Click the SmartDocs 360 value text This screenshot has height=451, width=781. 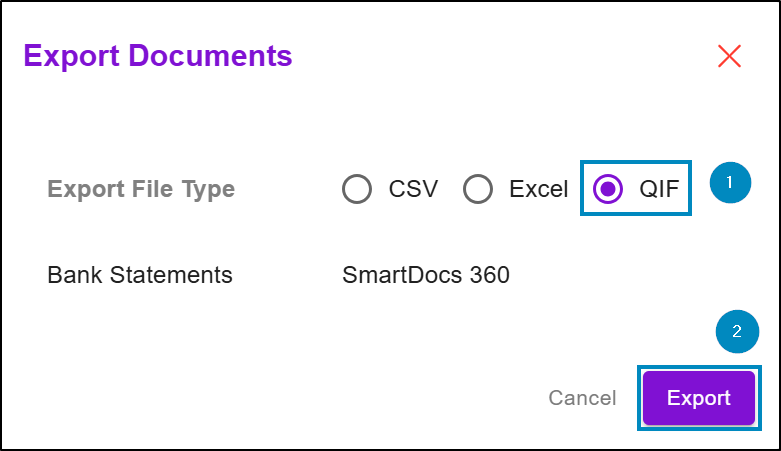426,275
